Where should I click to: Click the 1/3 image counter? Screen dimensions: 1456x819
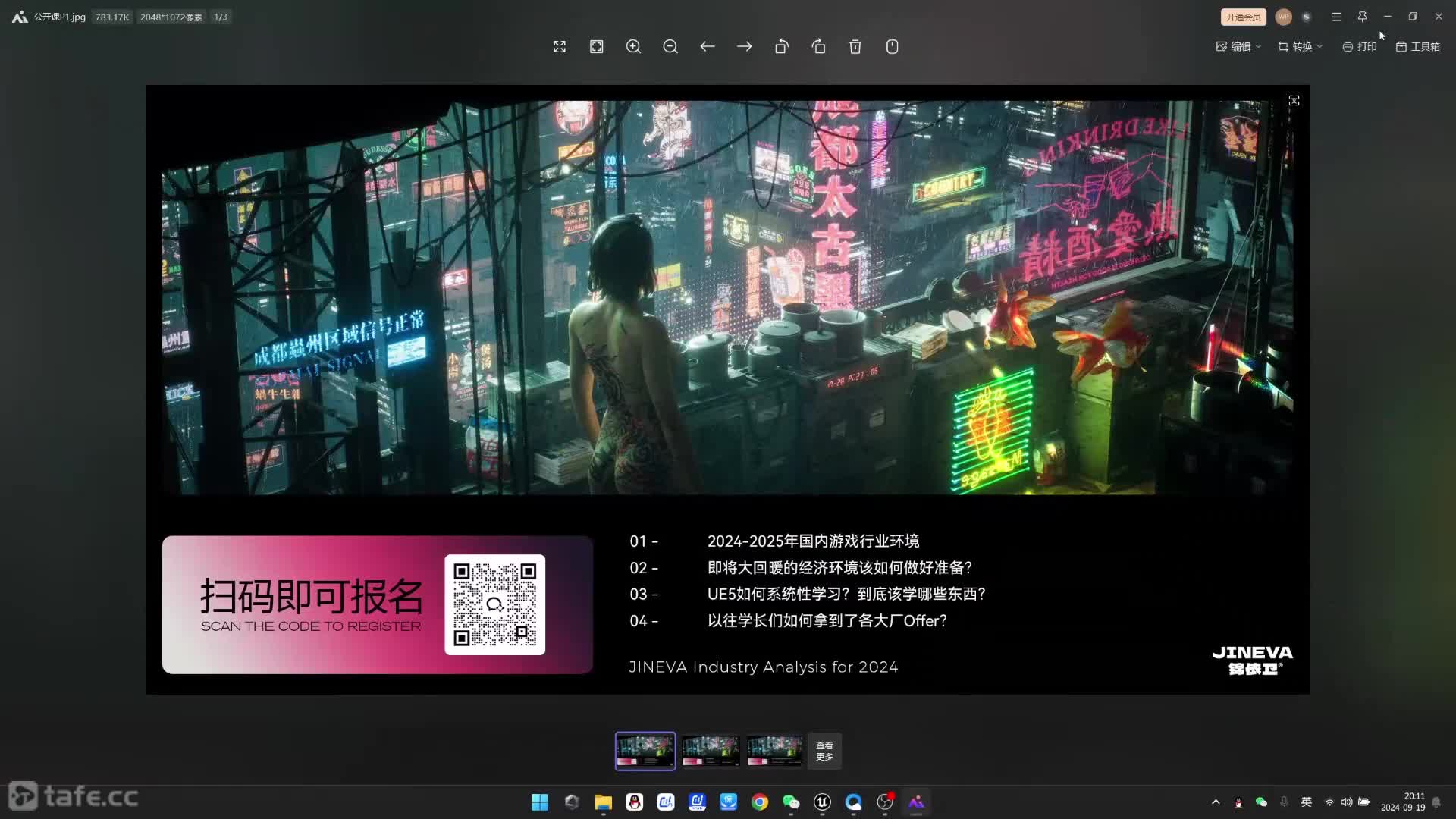(x=221, y=17)
